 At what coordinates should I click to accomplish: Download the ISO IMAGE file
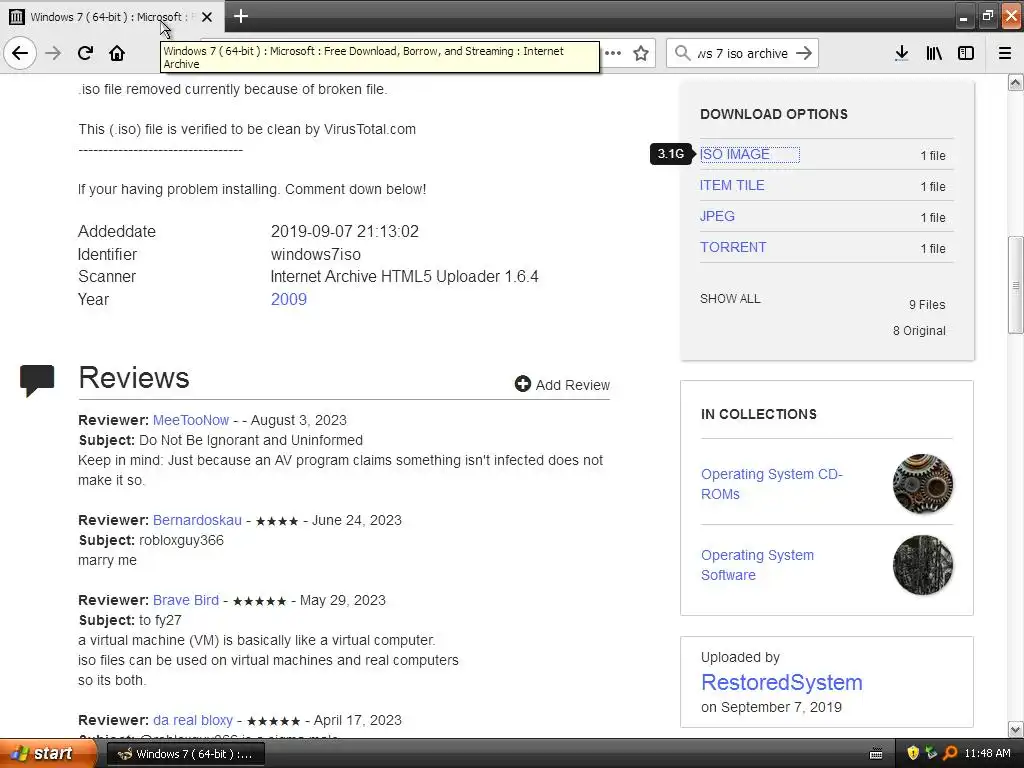click(x=735, y=154)
